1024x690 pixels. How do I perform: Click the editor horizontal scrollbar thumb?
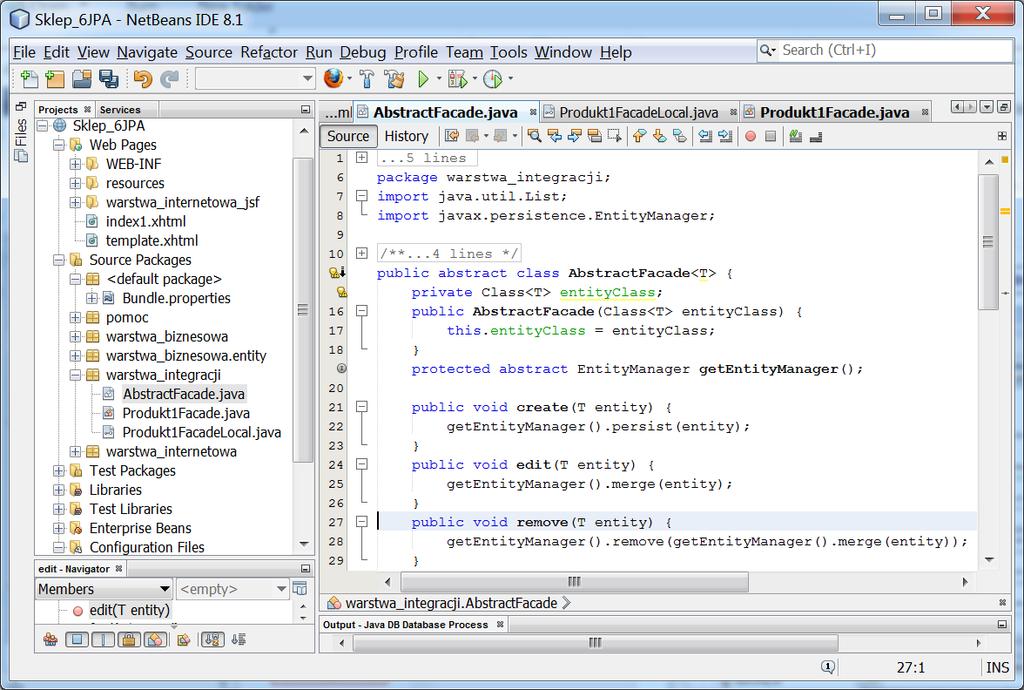click(x=574, y=582)
